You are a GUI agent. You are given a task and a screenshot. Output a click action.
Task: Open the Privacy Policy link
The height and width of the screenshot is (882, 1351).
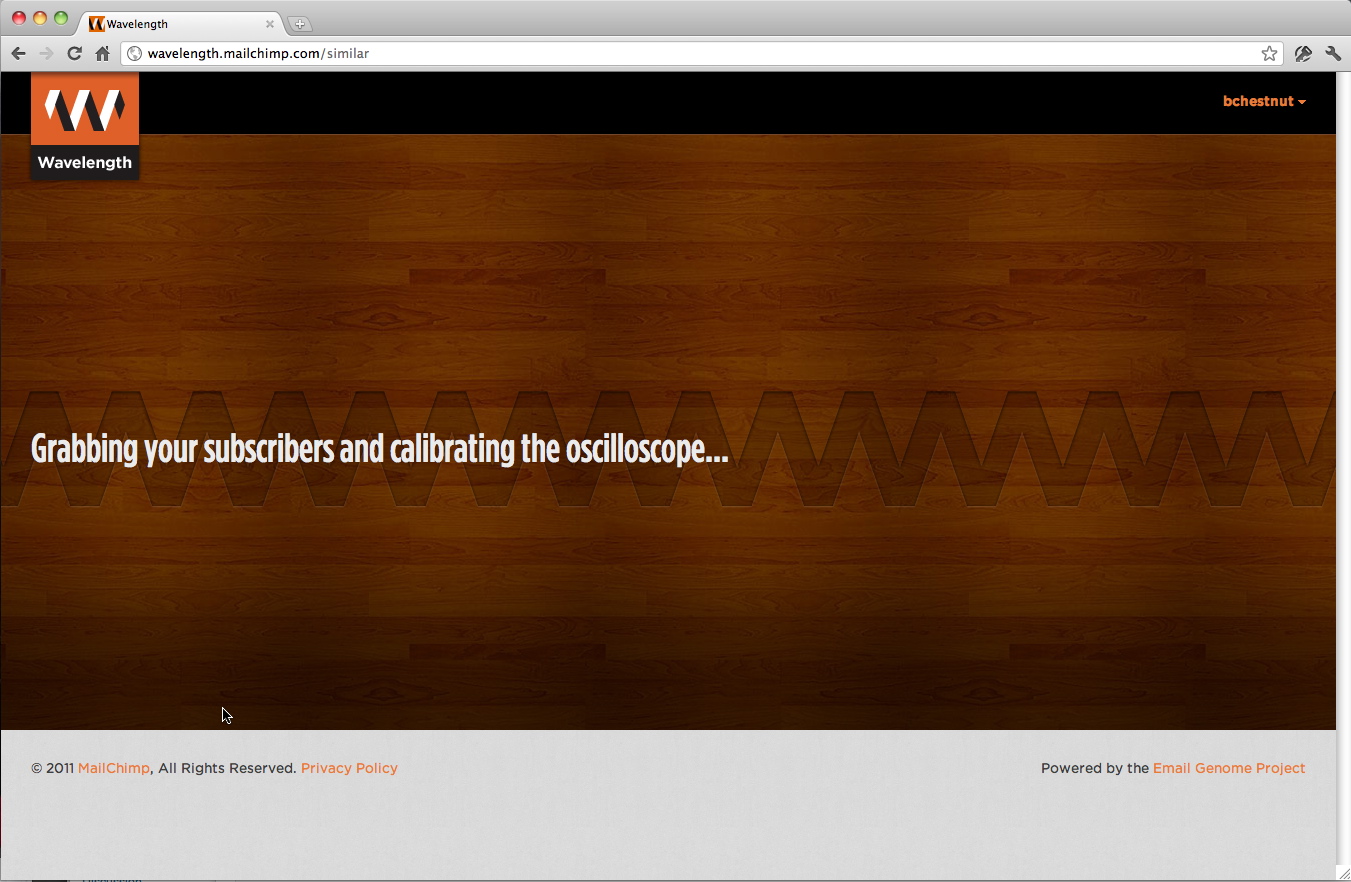pyautogui.click(x=349, y=768)
